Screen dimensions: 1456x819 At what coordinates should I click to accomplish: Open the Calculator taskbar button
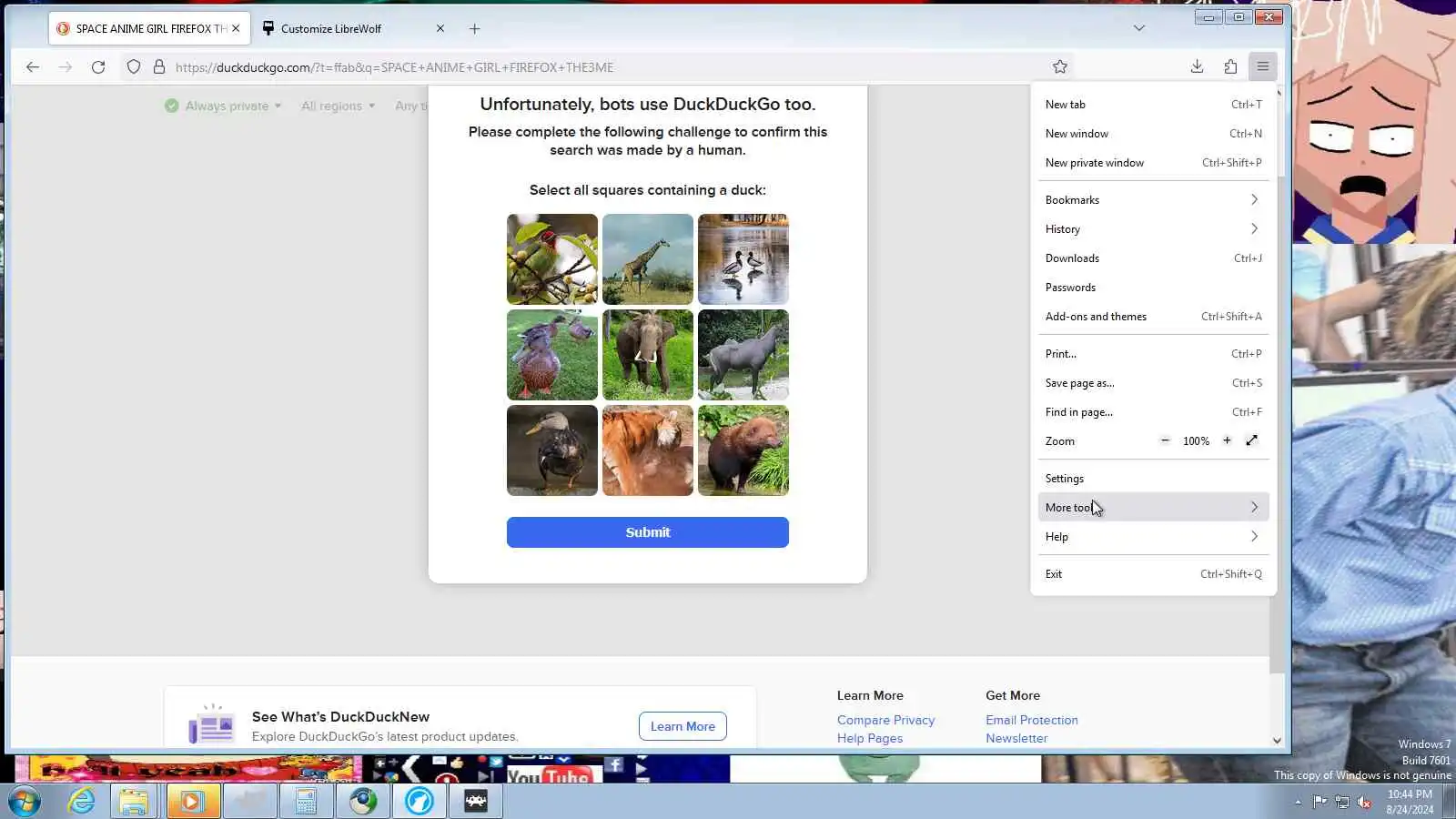click(x=306, y=802)
